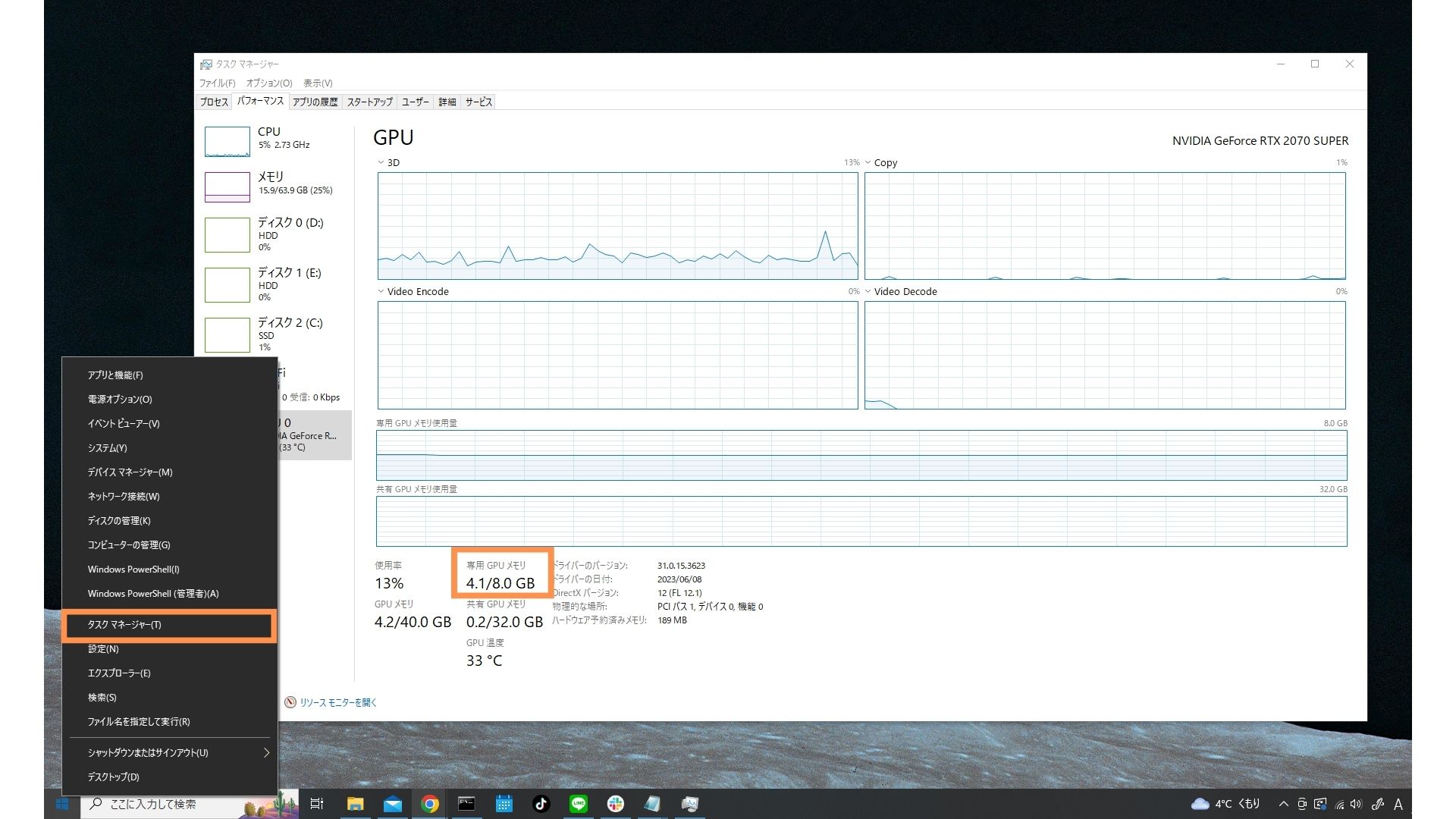This screenshot has width=1456, height=819.
Task: Click the IME 'A' input indicator
Action: click(1398, 804)
